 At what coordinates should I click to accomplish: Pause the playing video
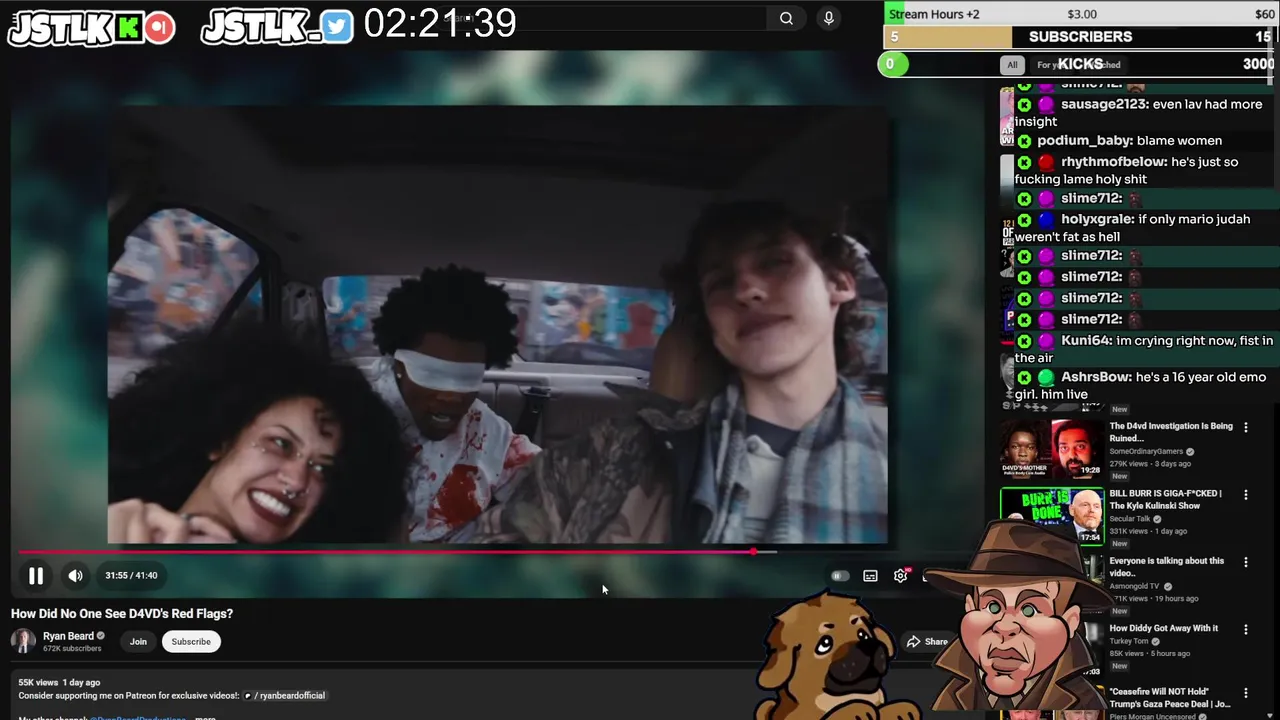click(35, 576)
